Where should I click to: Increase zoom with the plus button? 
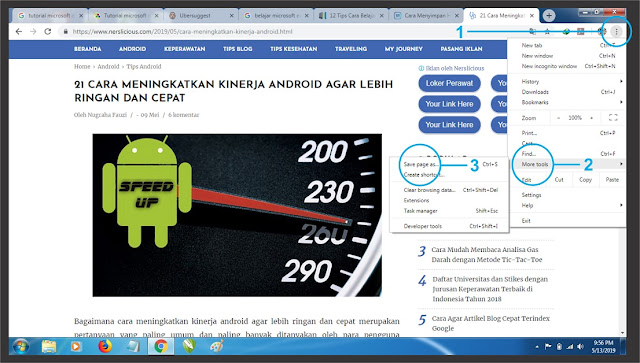[591, 118]
